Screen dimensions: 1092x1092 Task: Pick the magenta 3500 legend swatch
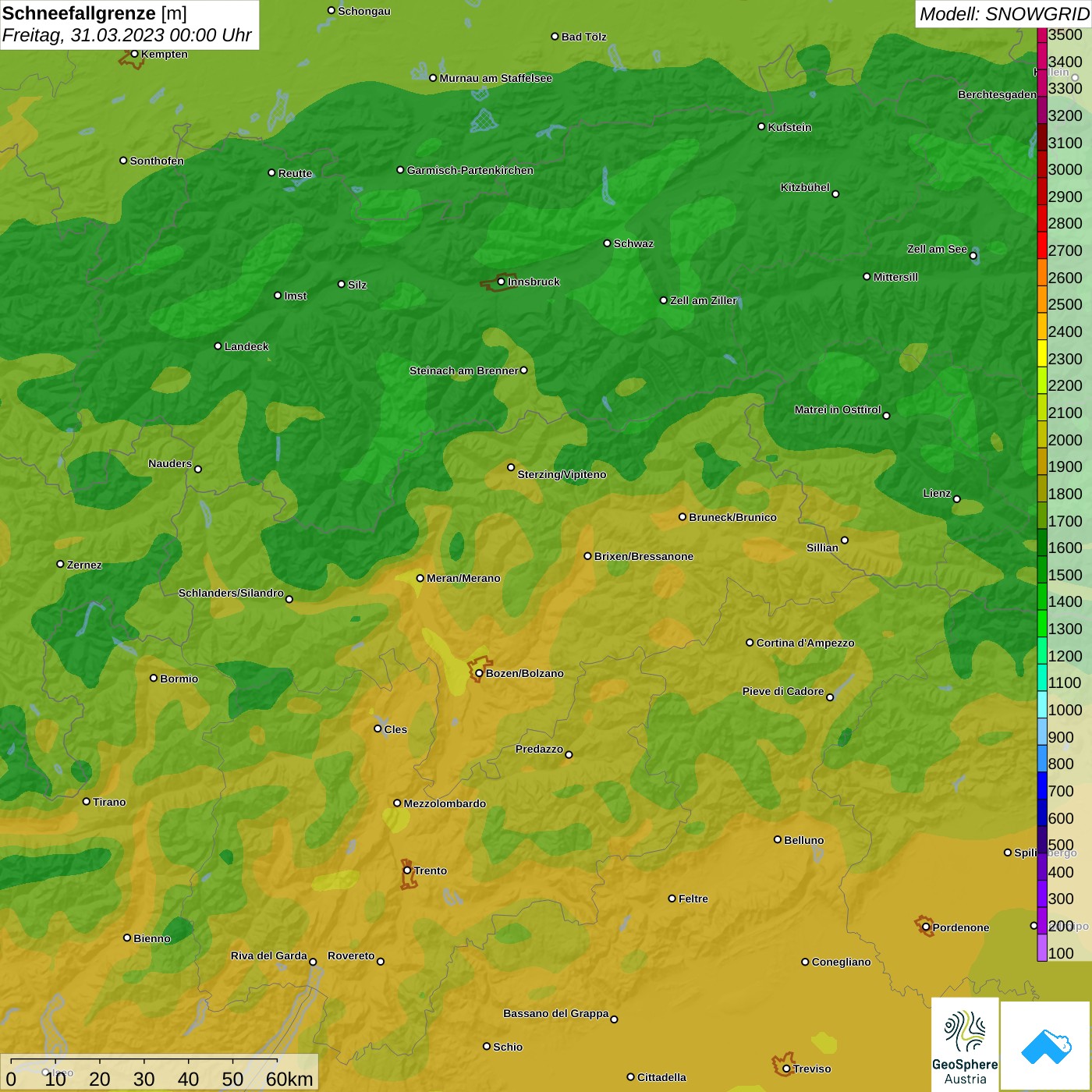(1042, 34)
